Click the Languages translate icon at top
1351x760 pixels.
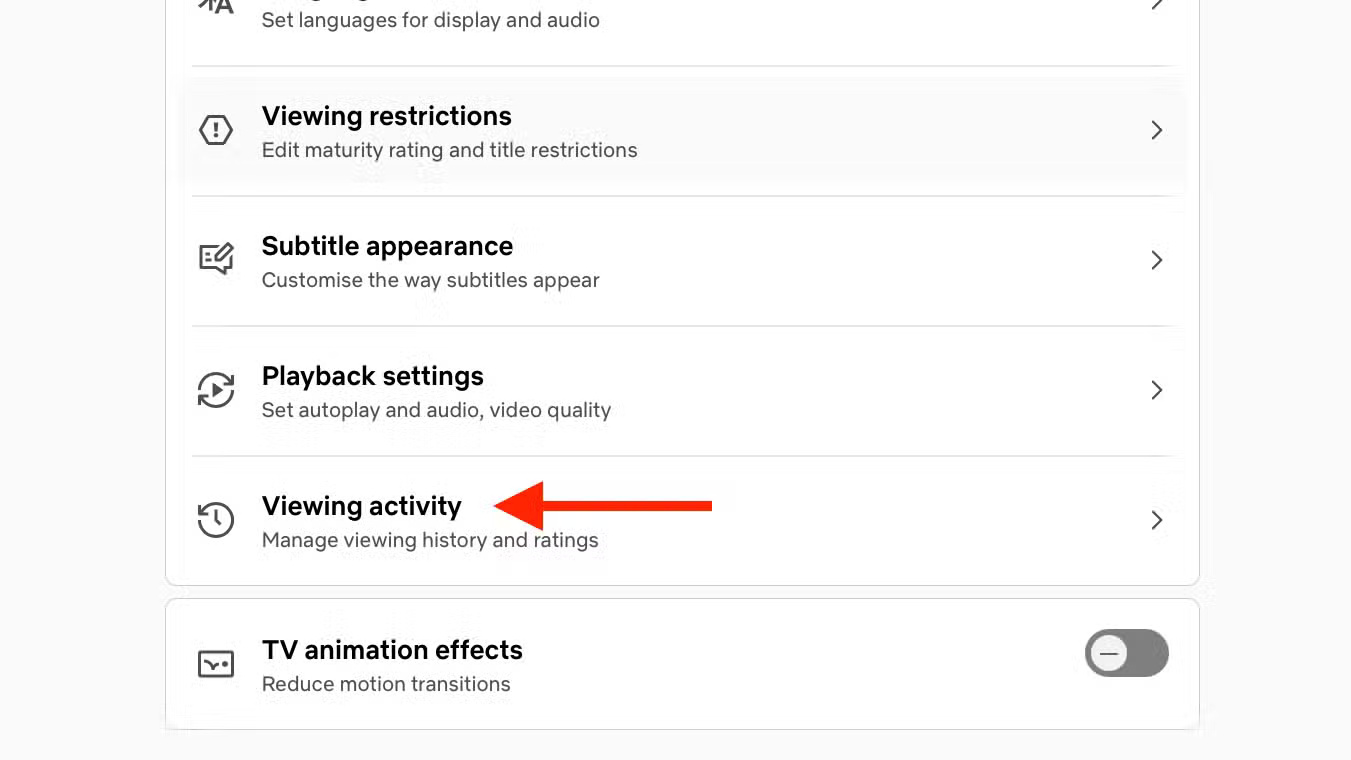(x=216, y=6)
